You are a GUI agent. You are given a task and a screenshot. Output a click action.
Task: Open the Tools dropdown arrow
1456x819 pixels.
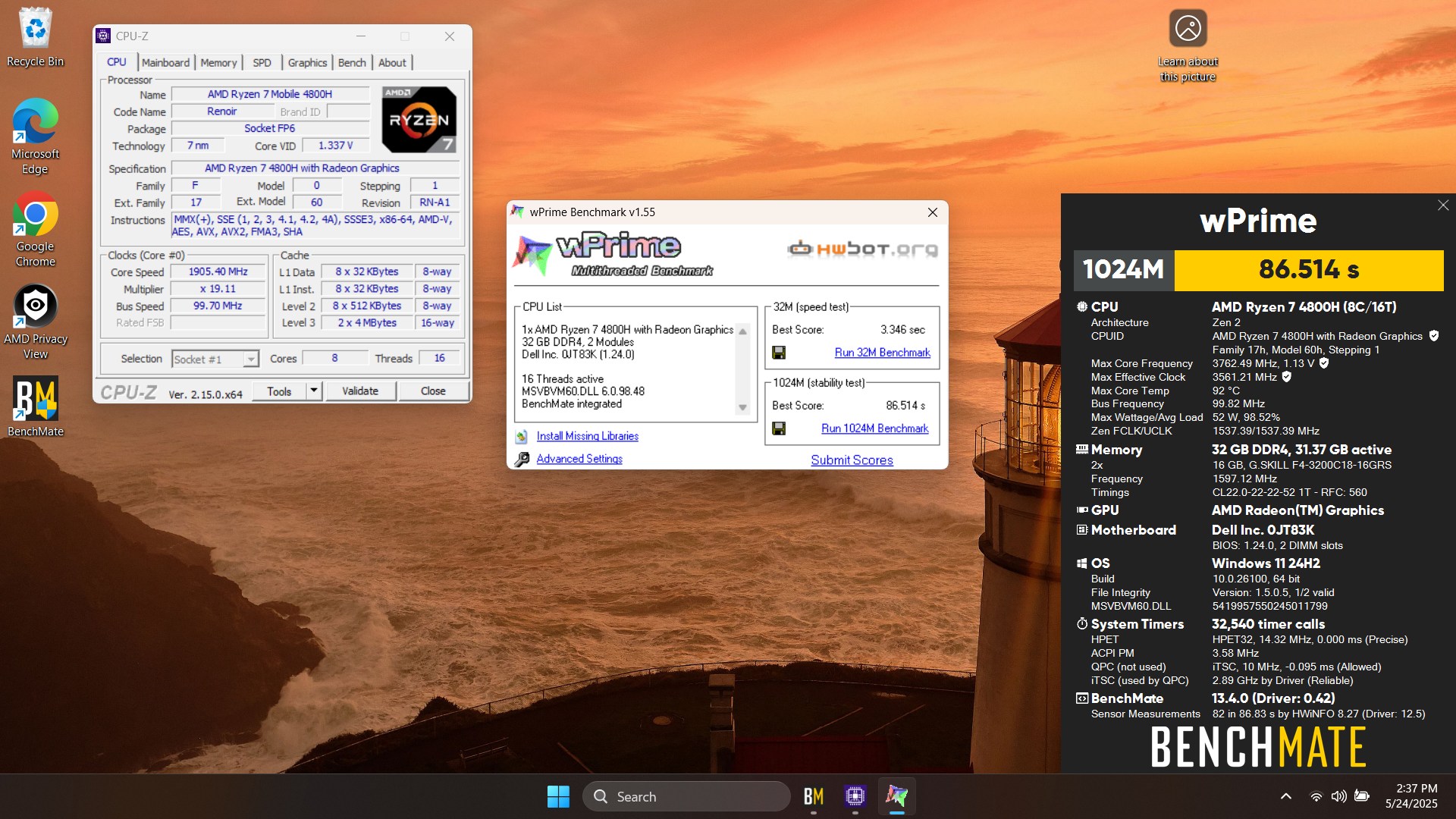coord(313,391)
